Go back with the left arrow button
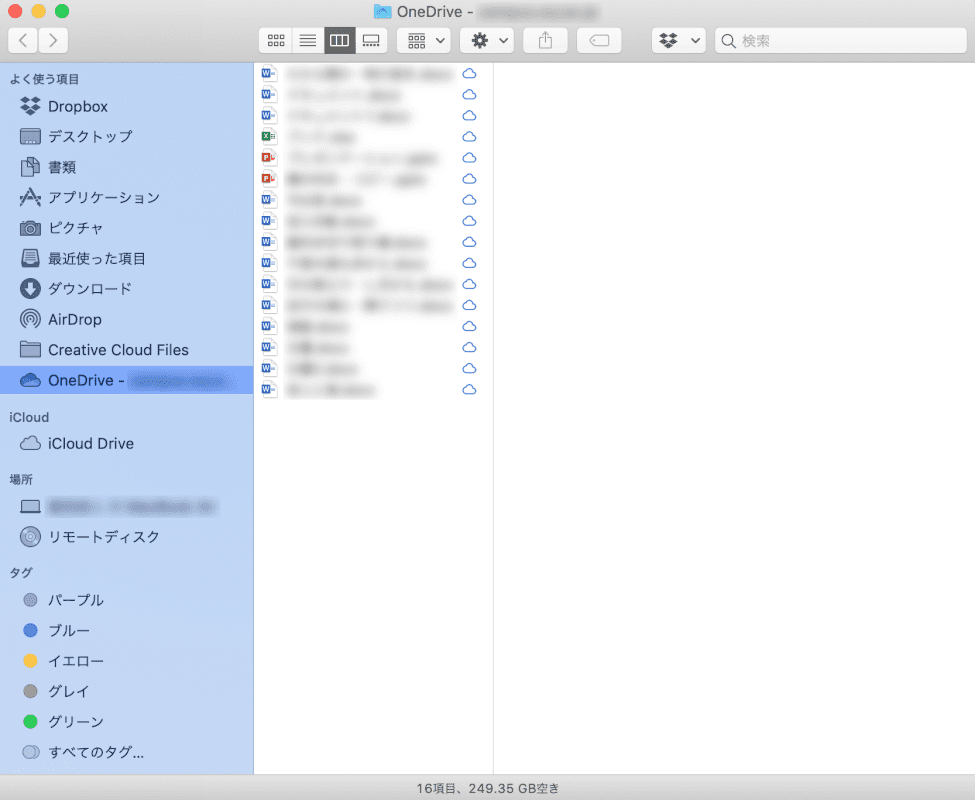Image resolution: width=975 pixels, height=800 pixels. tap(23, 40)
